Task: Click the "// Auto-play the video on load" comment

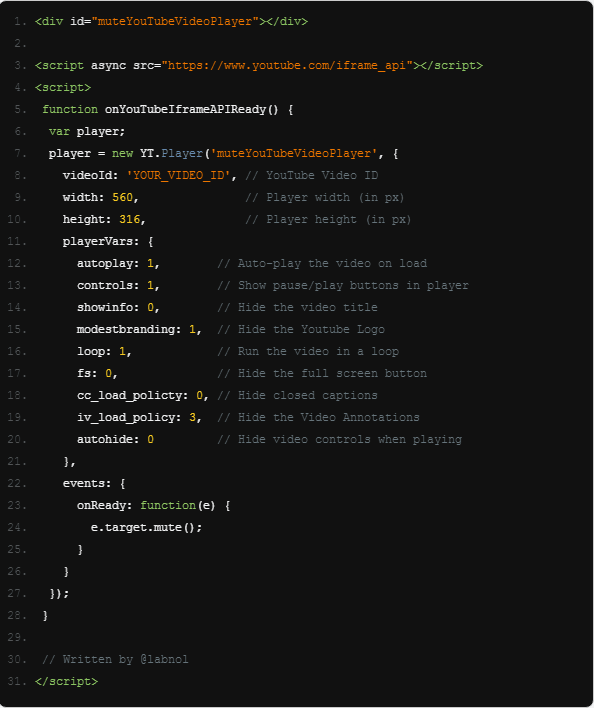Action: click(x=322, y=263)
